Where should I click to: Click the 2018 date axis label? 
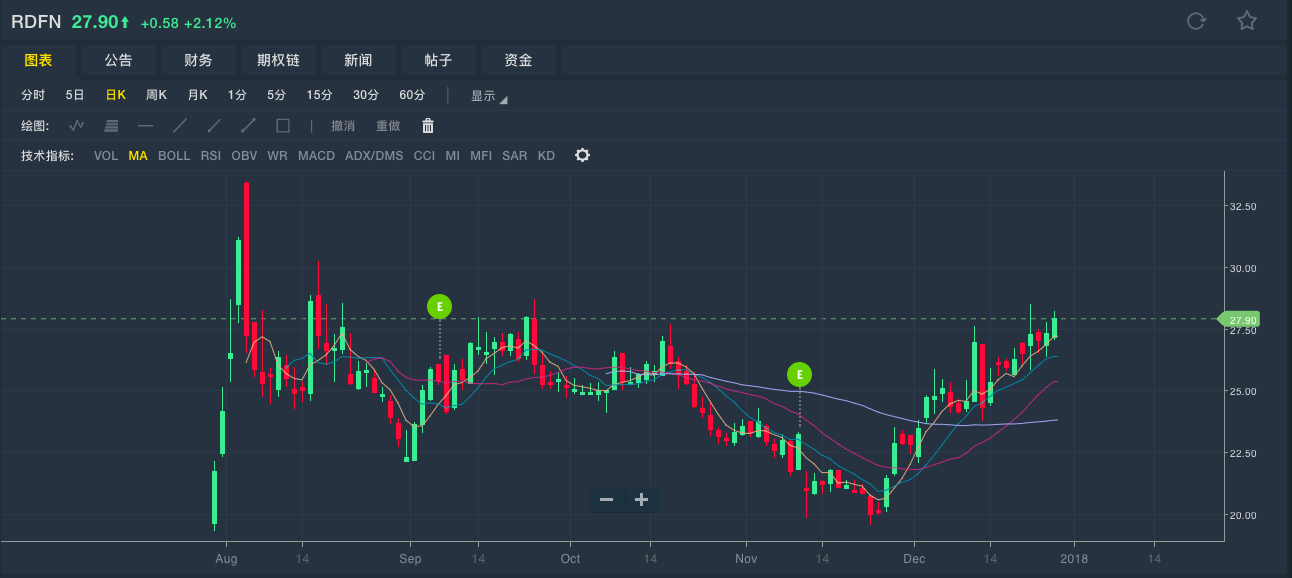[x=1074, y=558]
